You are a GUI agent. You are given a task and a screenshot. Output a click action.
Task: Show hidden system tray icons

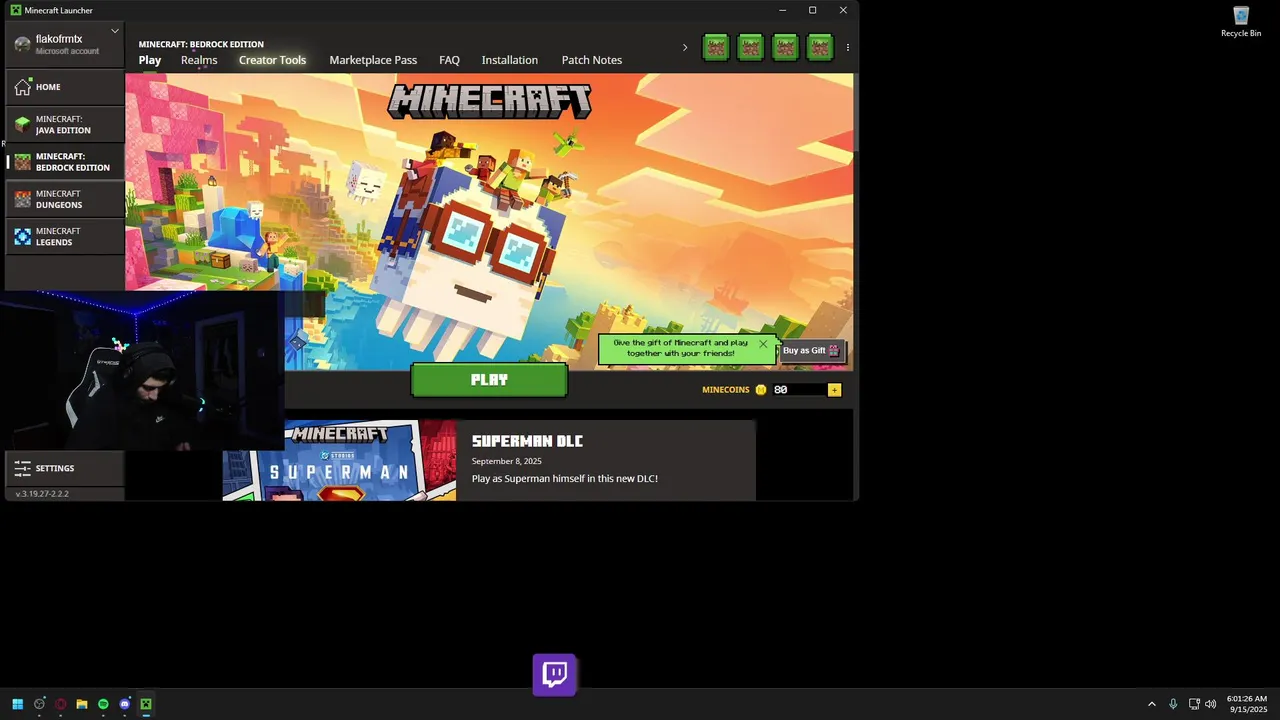point(1151,704)
